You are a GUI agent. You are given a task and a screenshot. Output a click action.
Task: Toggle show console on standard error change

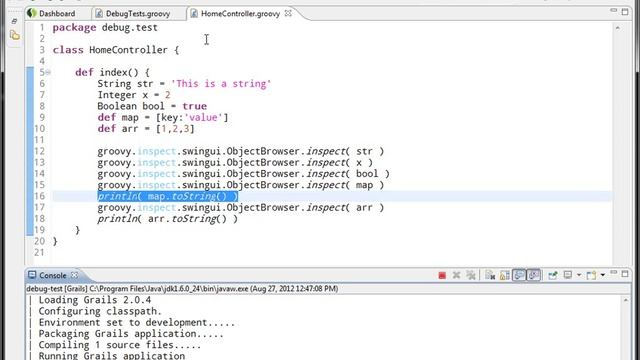click(533, 276)
